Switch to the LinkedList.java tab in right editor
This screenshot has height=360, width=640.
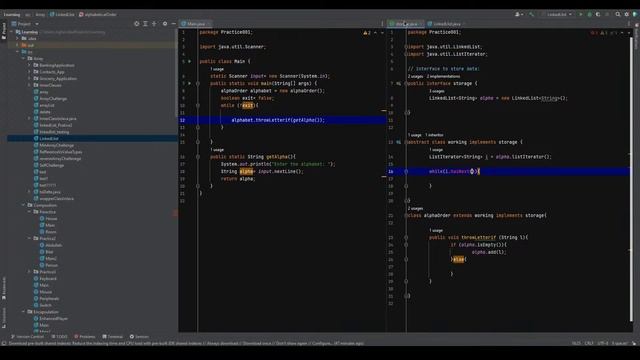447,24
